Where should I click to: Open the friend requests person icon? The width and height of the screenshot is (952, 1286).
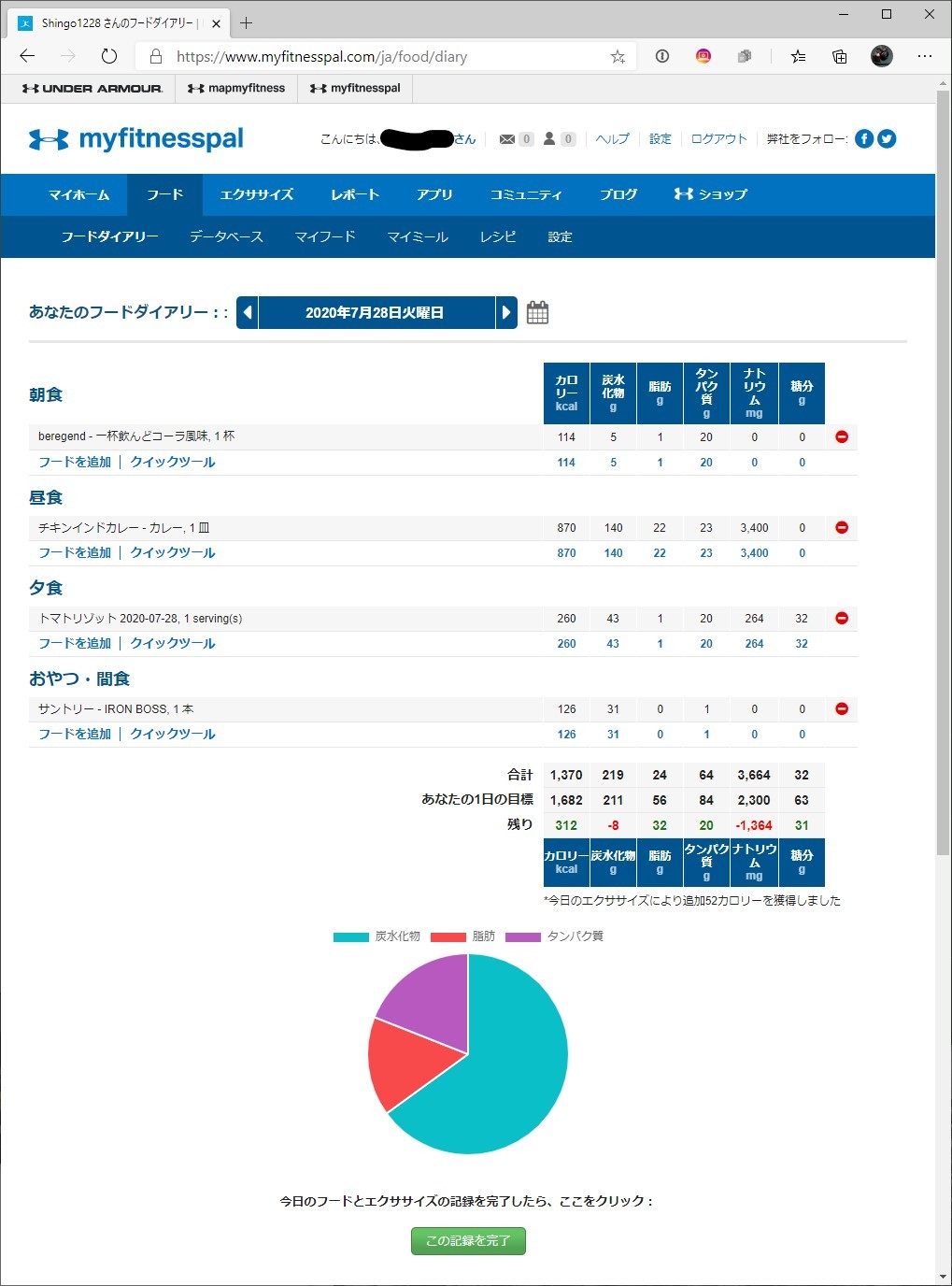pyautogui.click(x=549, y=138)
